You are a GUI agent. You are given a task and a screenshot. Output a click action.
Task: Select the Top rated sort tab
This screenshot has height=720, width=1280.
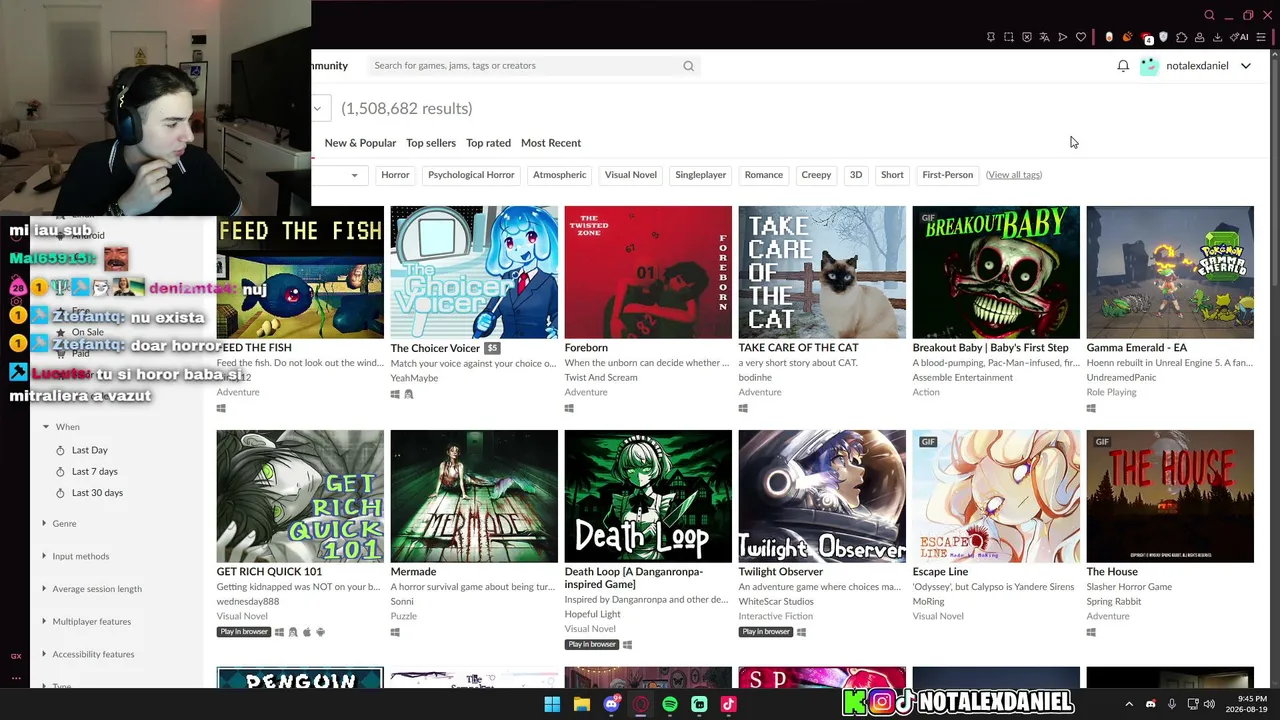(x=488, y=143)
